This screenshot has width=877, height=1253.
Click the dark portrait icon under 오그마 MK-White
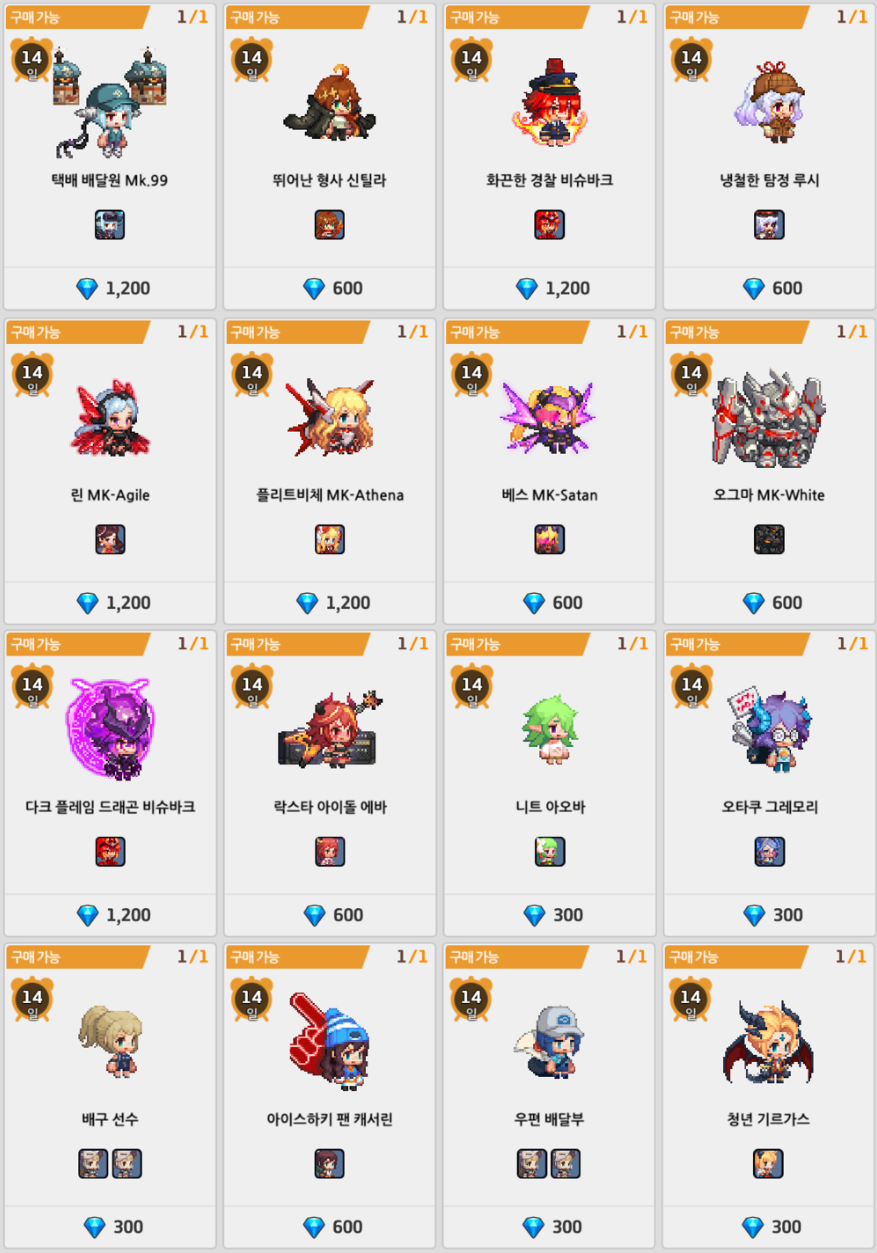pyautogui.click(x=769, y=539)
